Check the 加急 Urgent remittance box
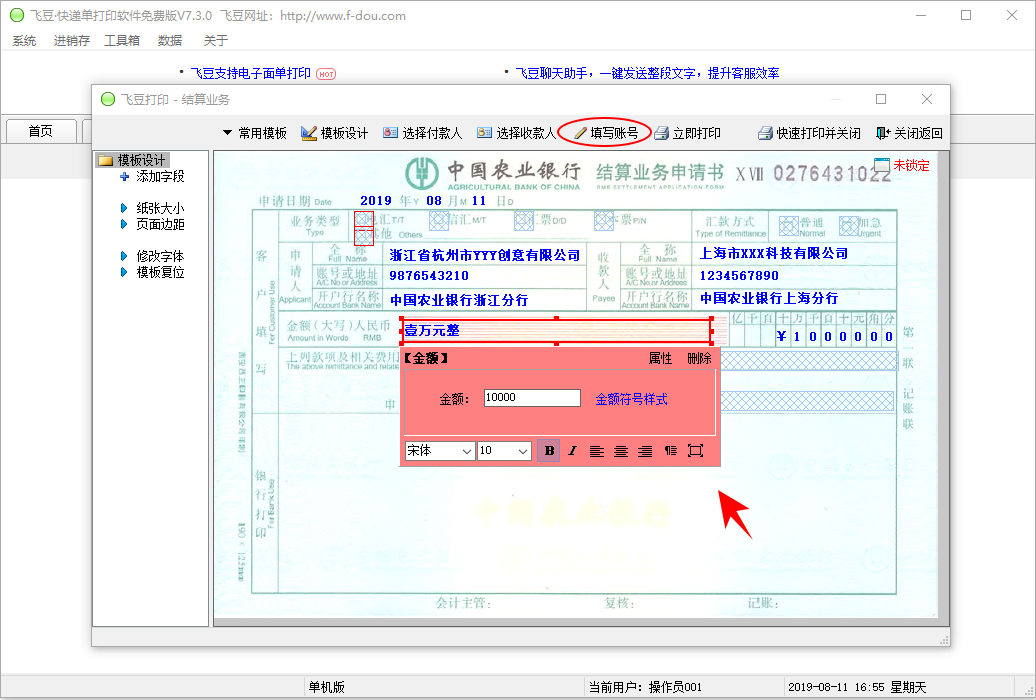 pyautogui.click(x=849, y=226)
